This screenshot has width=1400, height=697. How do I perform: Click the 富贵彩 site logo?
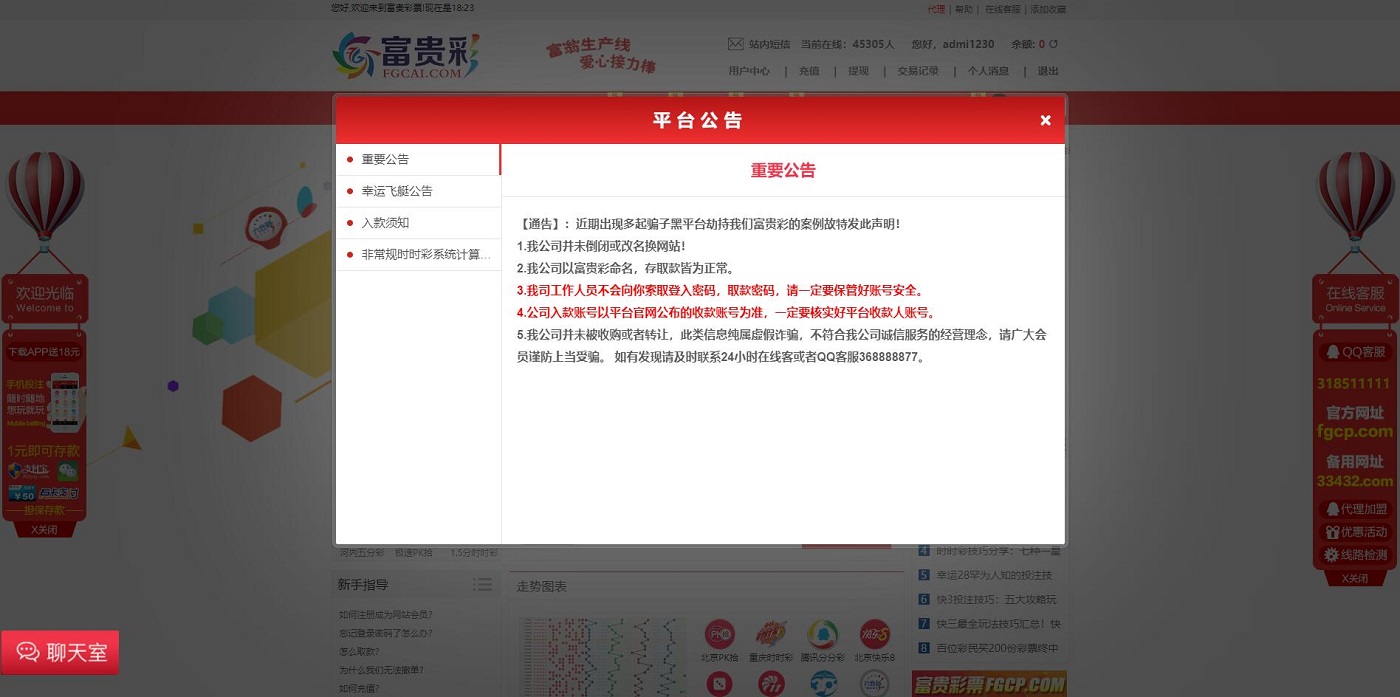click(406, 56)
